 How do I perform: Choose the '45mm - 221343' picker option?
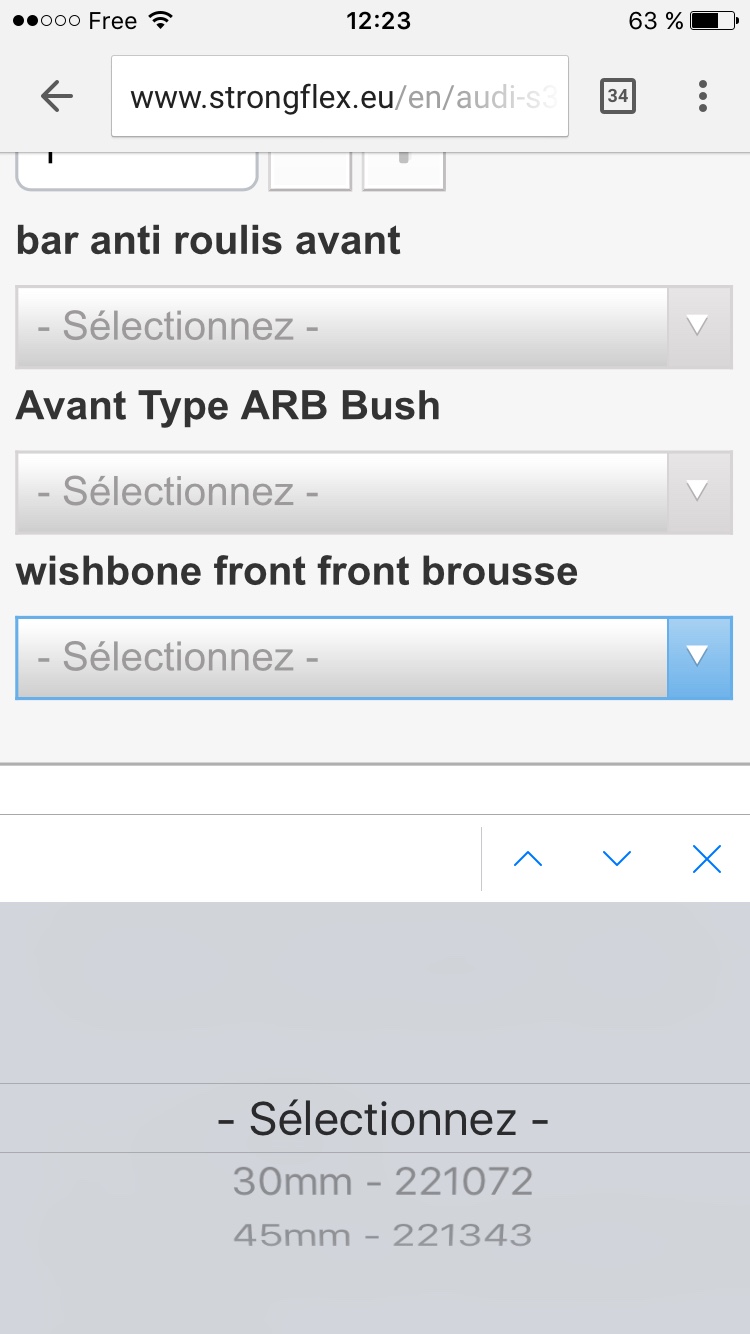coord(383,1236)
